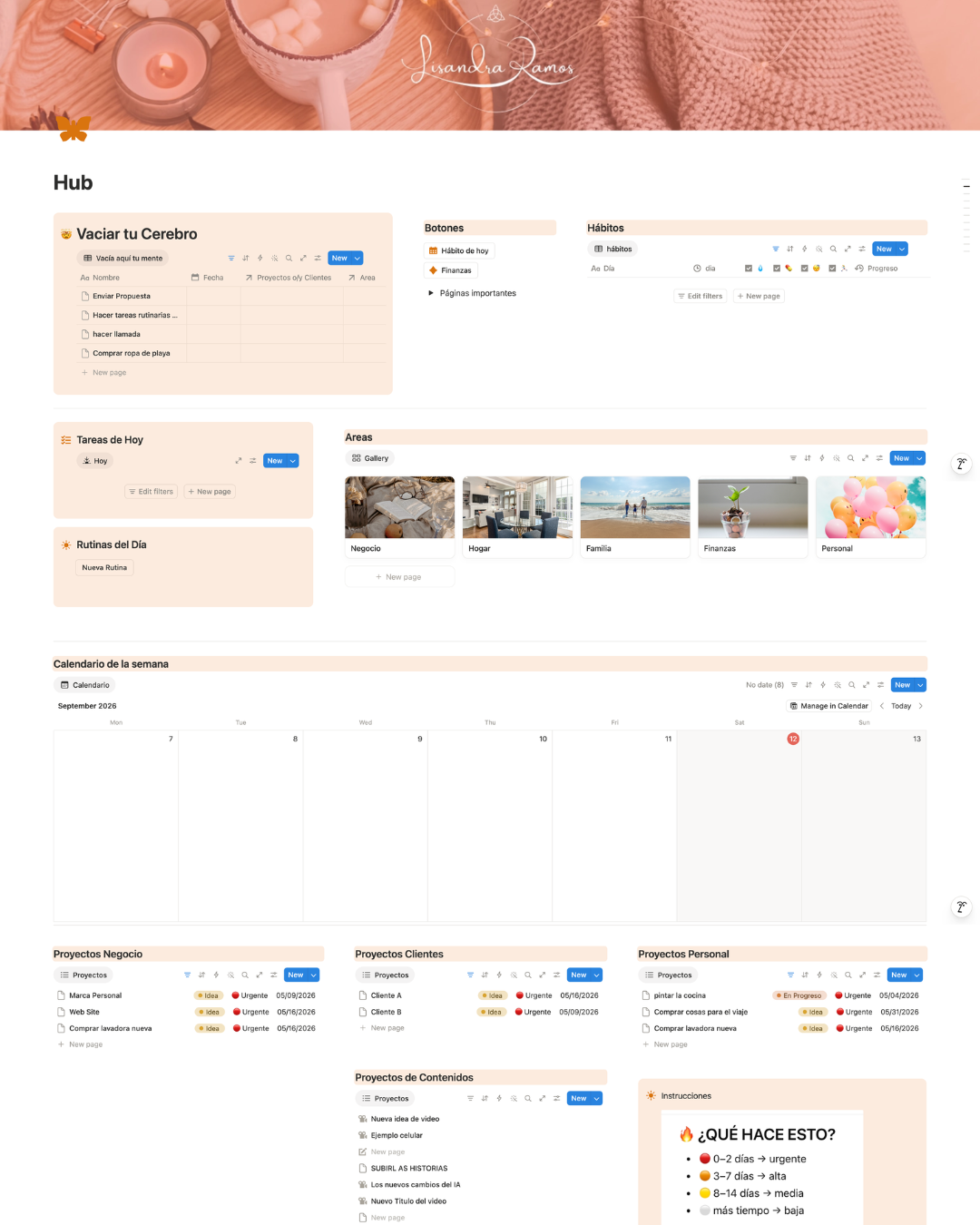Viewport: 980px width, 1225px height.
Task: Click the pill checkbox column header in Hábitos
Action: coord(783,269)
